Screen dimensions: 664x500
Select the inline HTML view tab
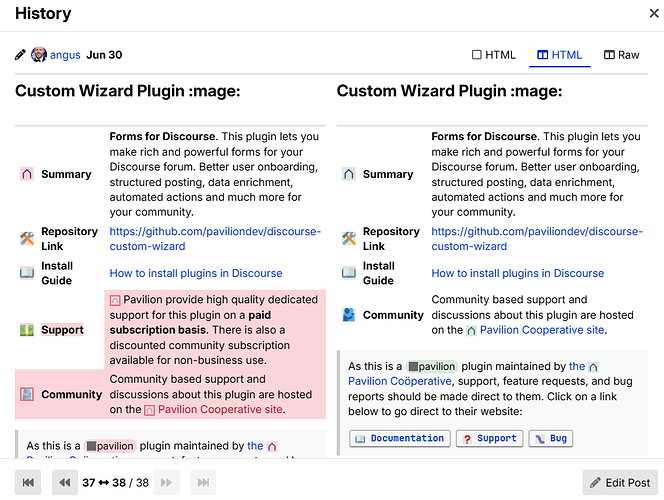coord(494,55)
